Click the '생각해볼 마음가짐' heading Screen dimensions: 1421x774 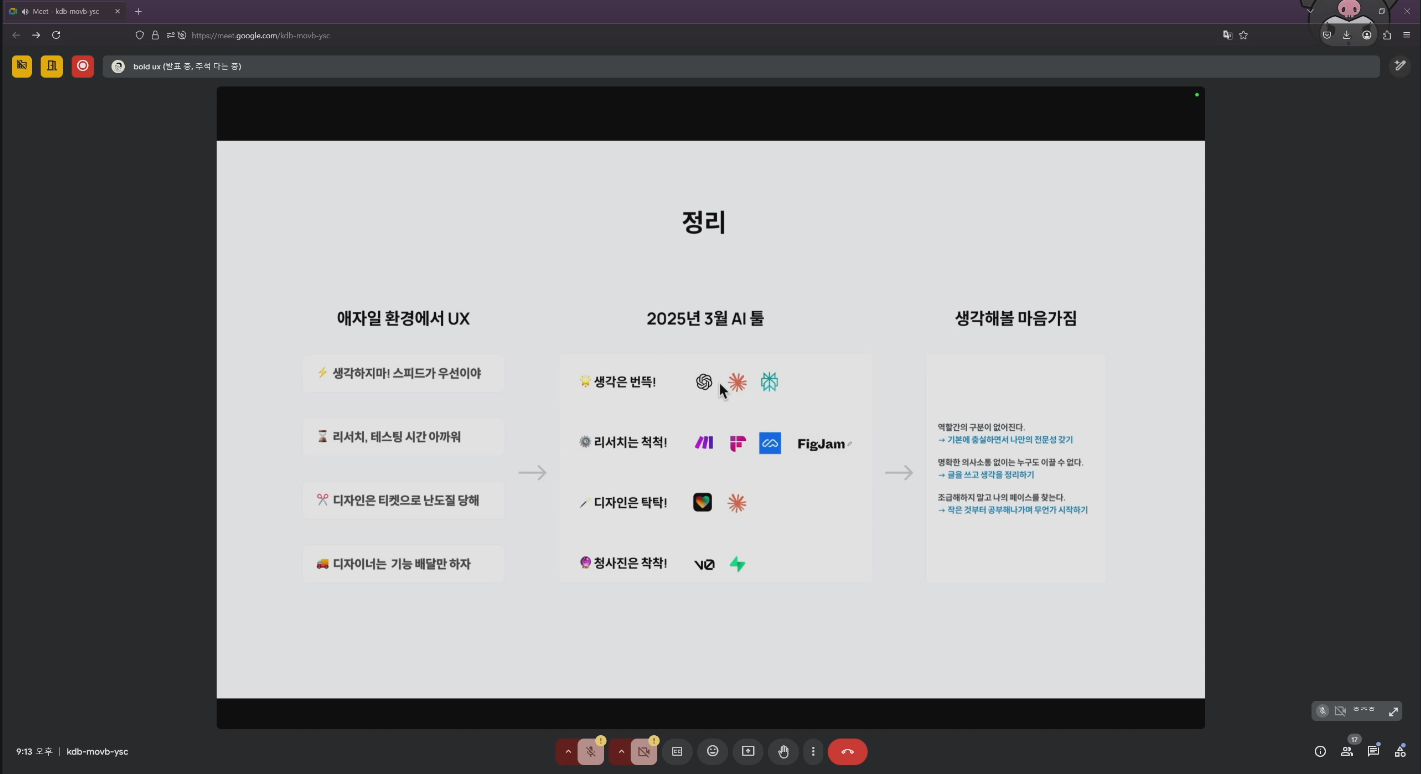pyautogui.click(x=1016, y=319)
